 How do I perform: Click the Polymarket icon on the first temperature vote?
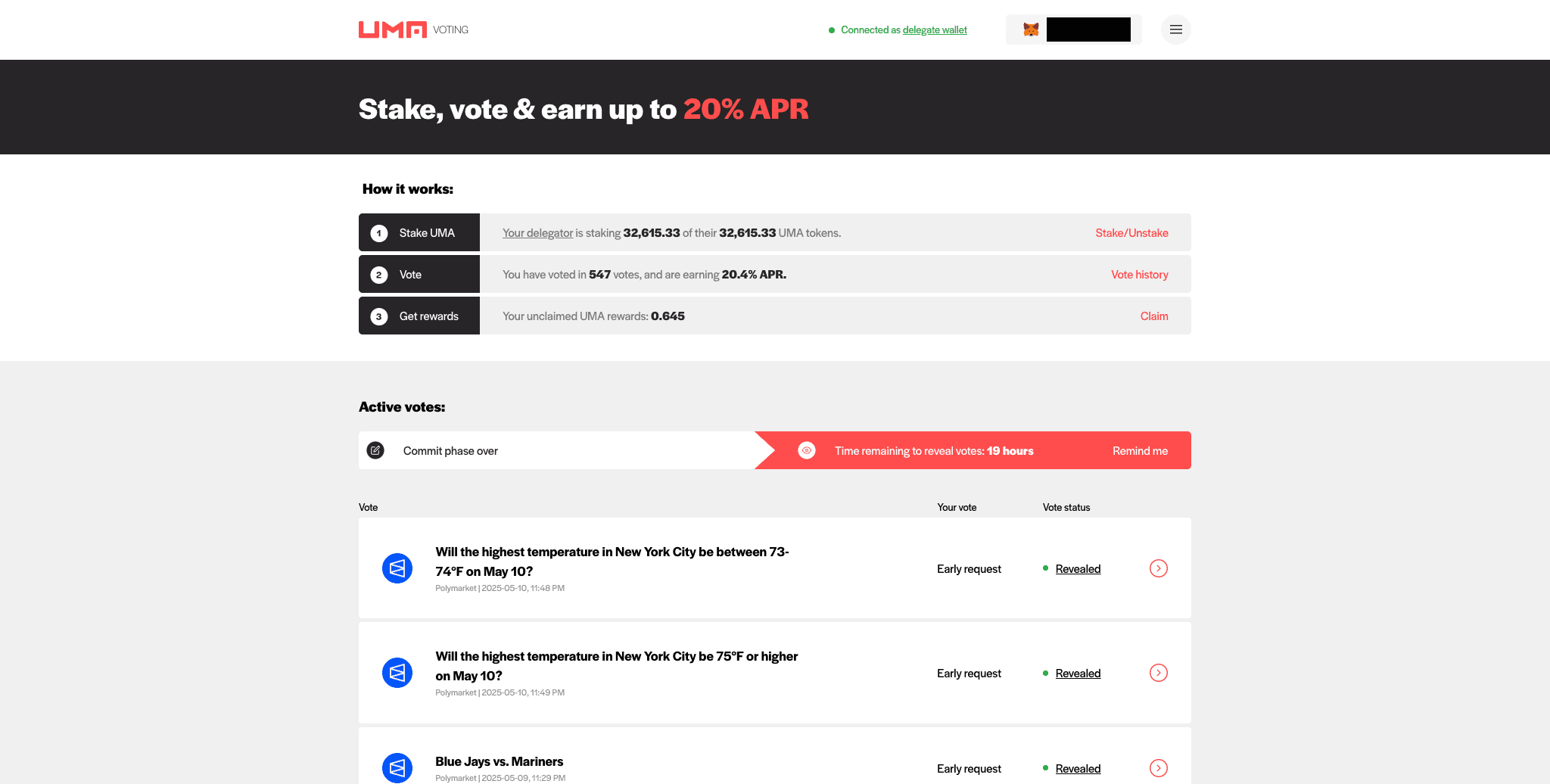tap(397, 568)
